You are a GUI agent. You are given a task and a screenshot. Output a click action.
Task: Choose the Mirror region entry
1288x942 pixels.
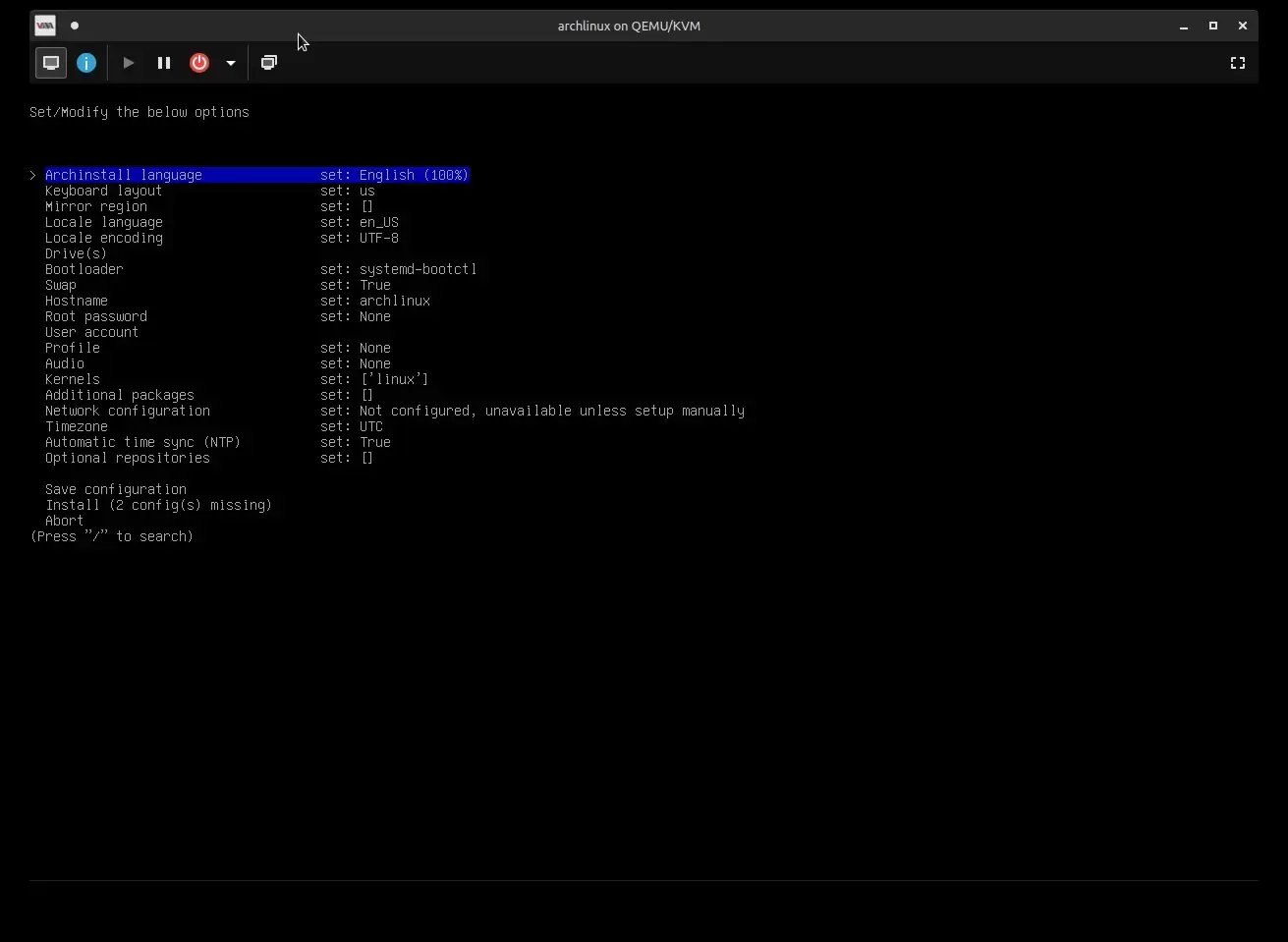coord(95,206)
